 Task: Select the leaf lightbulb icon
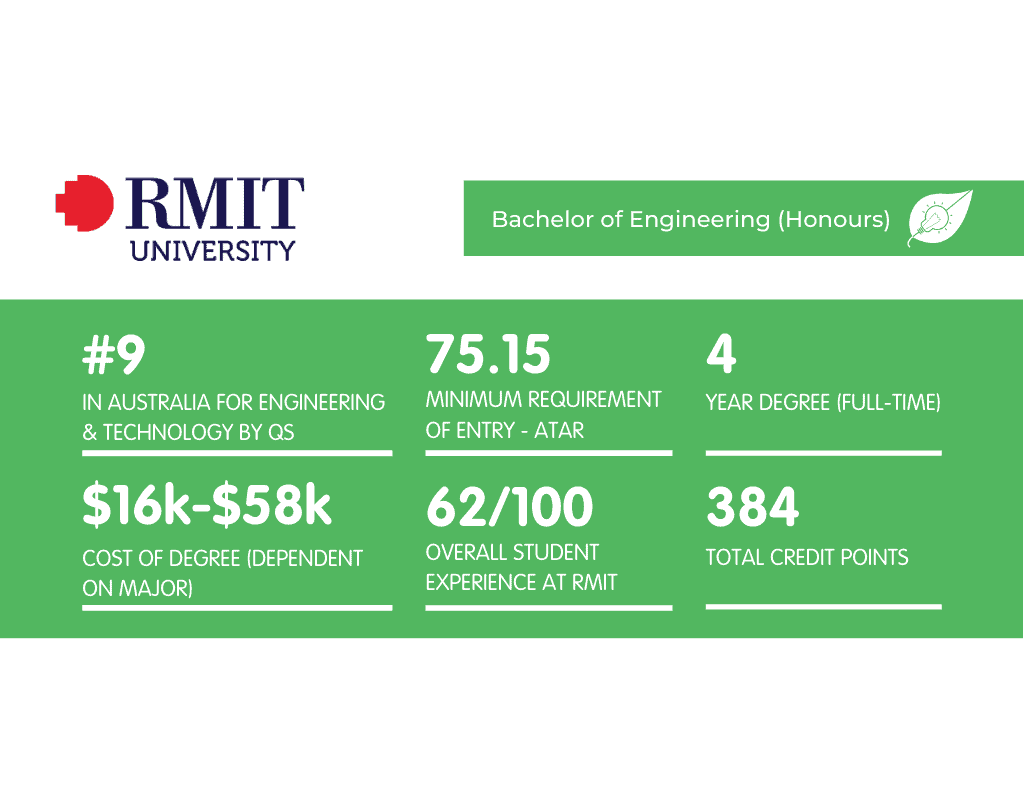[941, 219]
